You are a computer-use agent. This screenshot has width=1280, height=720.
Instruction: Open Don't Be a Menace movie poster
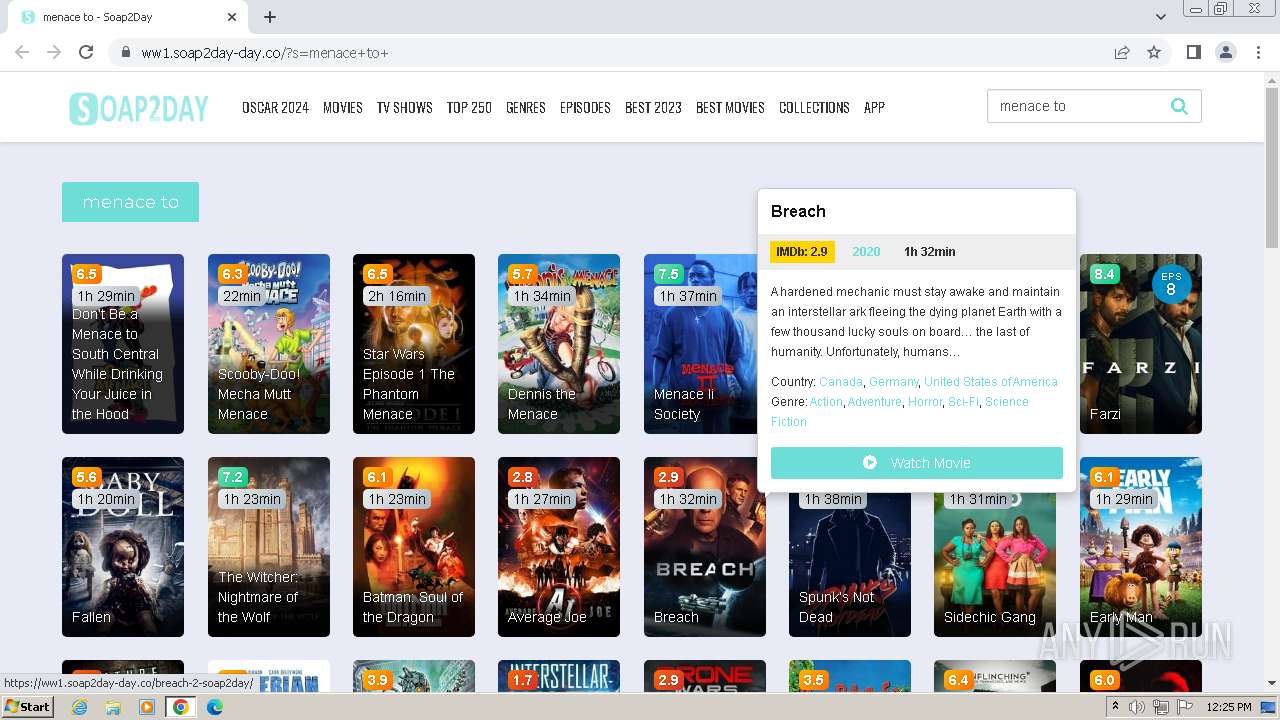123,344
